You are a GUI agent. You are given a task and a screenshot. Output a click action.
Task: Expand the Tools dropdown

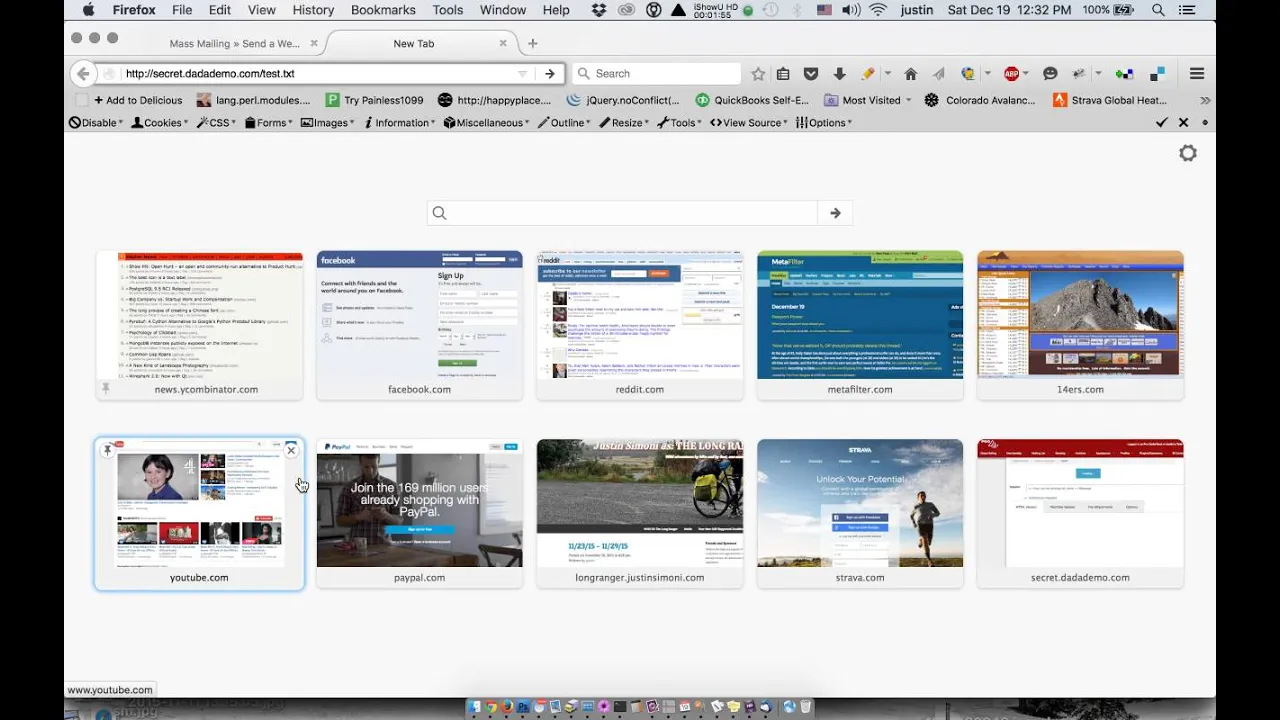(680, 122)
